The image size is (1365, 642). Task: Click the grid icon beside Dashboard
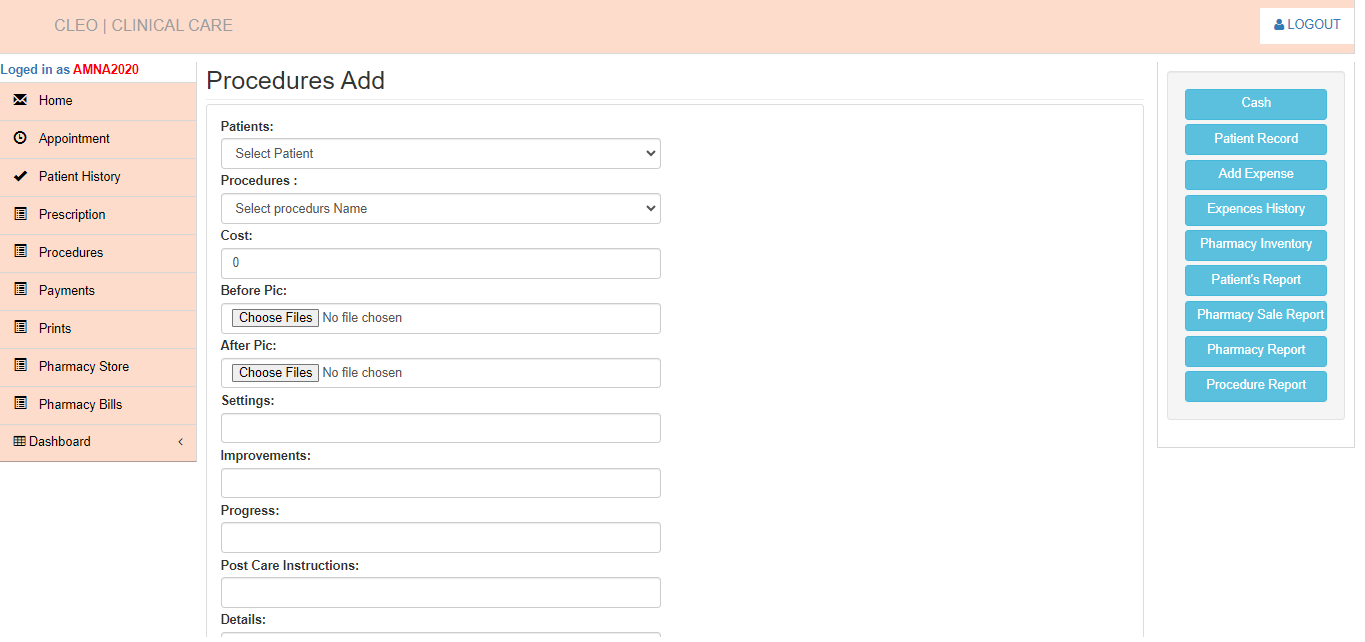click(19, 441)
